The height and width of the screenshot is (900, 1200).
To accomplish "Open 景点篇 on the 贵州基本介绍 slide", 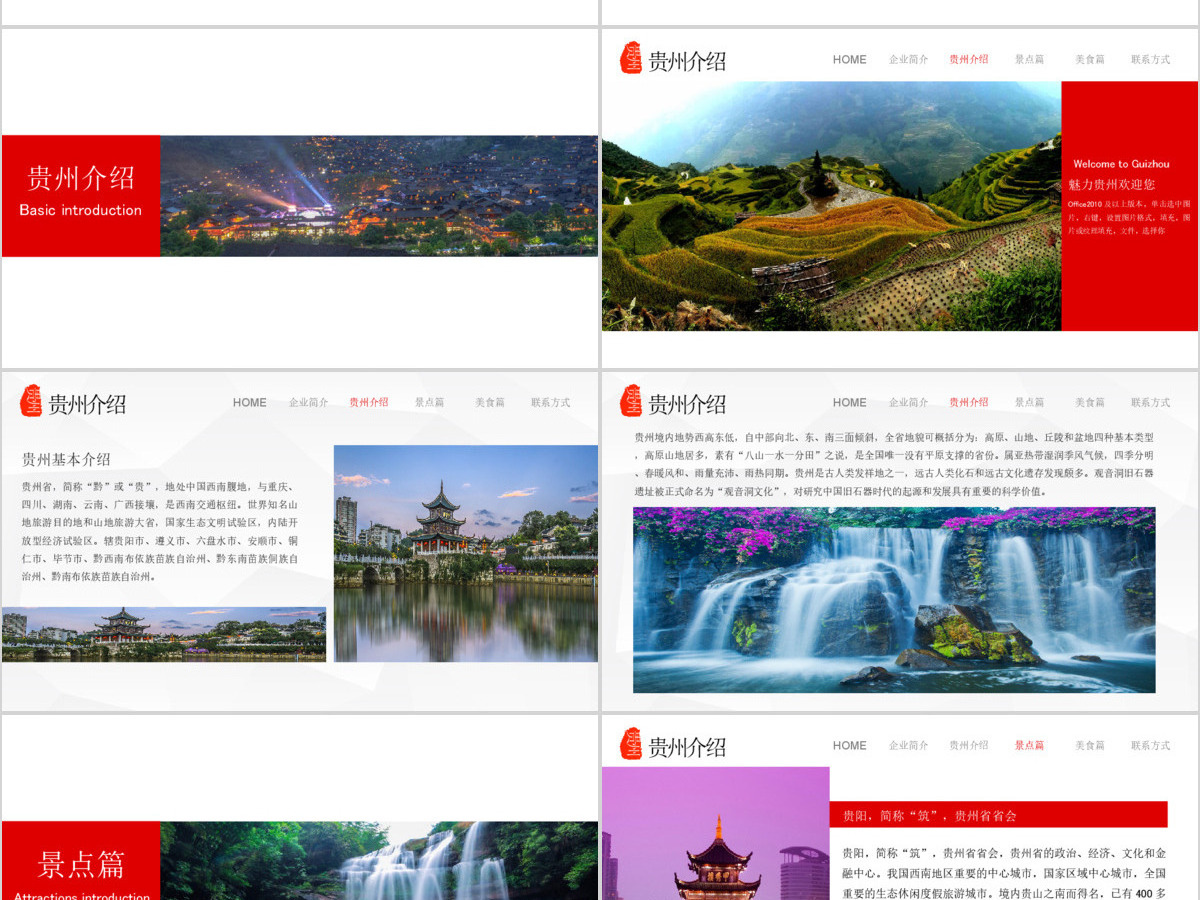I will 430,402.
